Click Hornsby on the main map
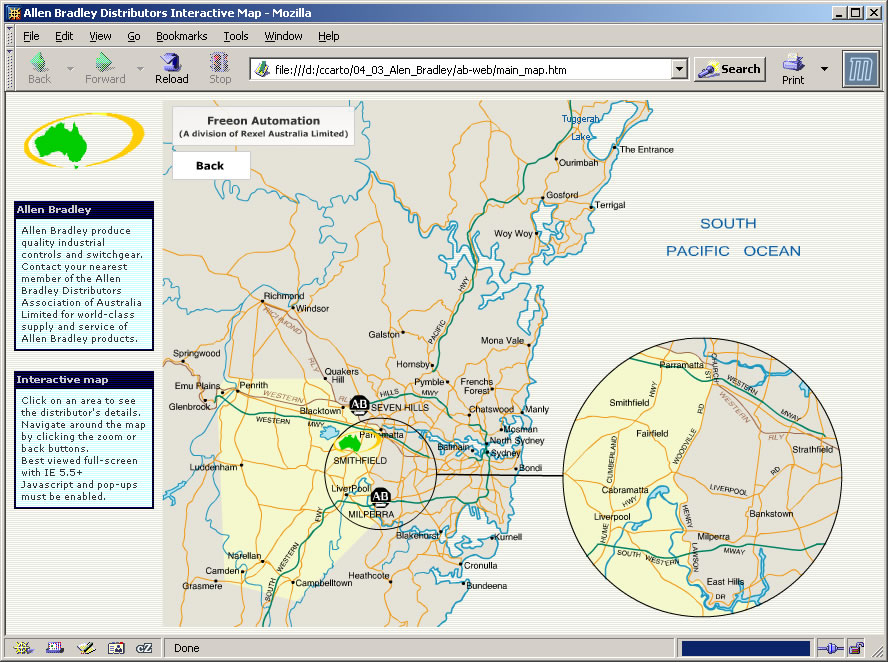The image size is (888, 662). (413, 364)
